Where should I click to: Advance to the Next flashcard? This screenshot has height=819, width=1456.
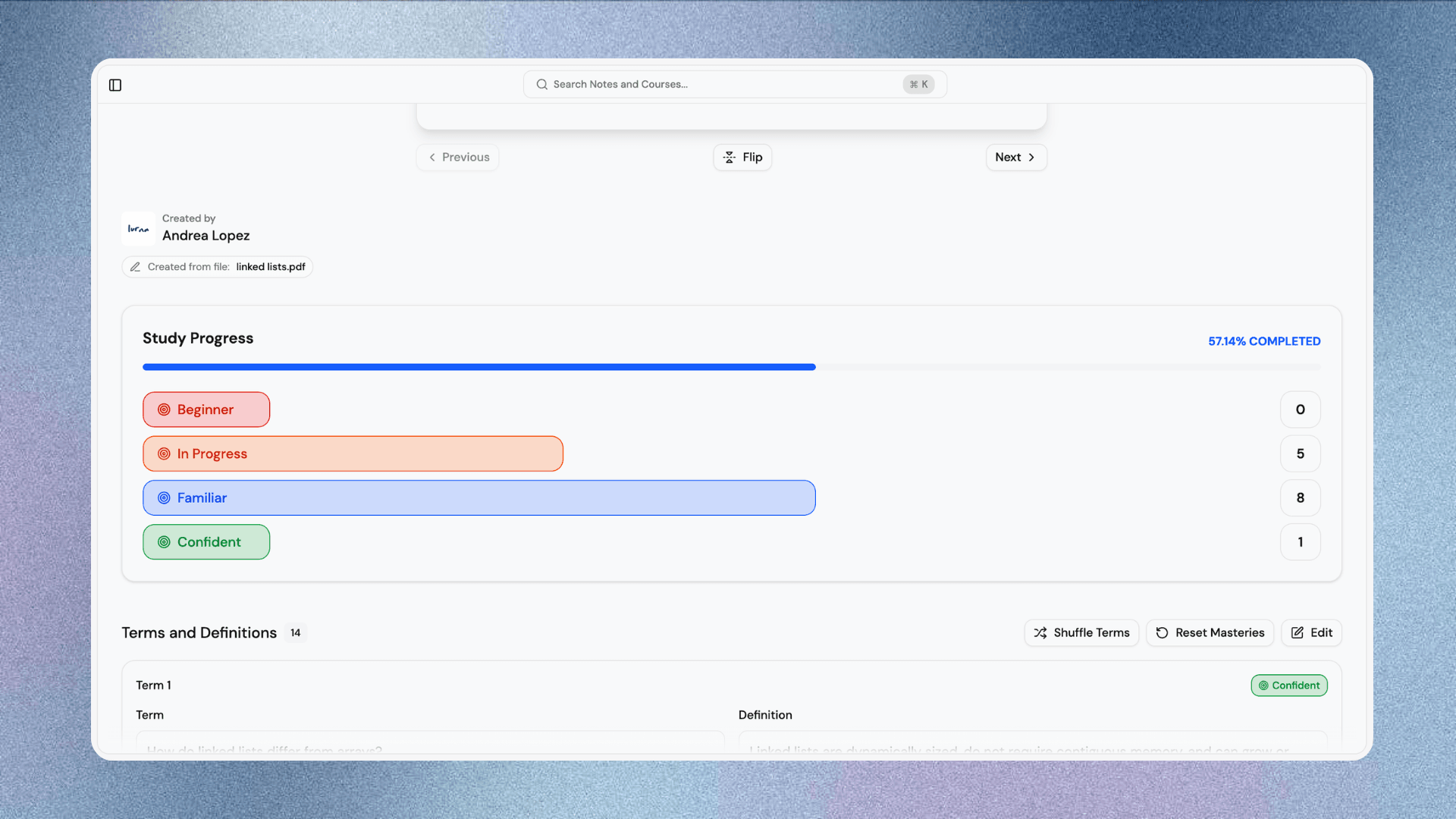pyautogui.click(x=1016, y=157)
